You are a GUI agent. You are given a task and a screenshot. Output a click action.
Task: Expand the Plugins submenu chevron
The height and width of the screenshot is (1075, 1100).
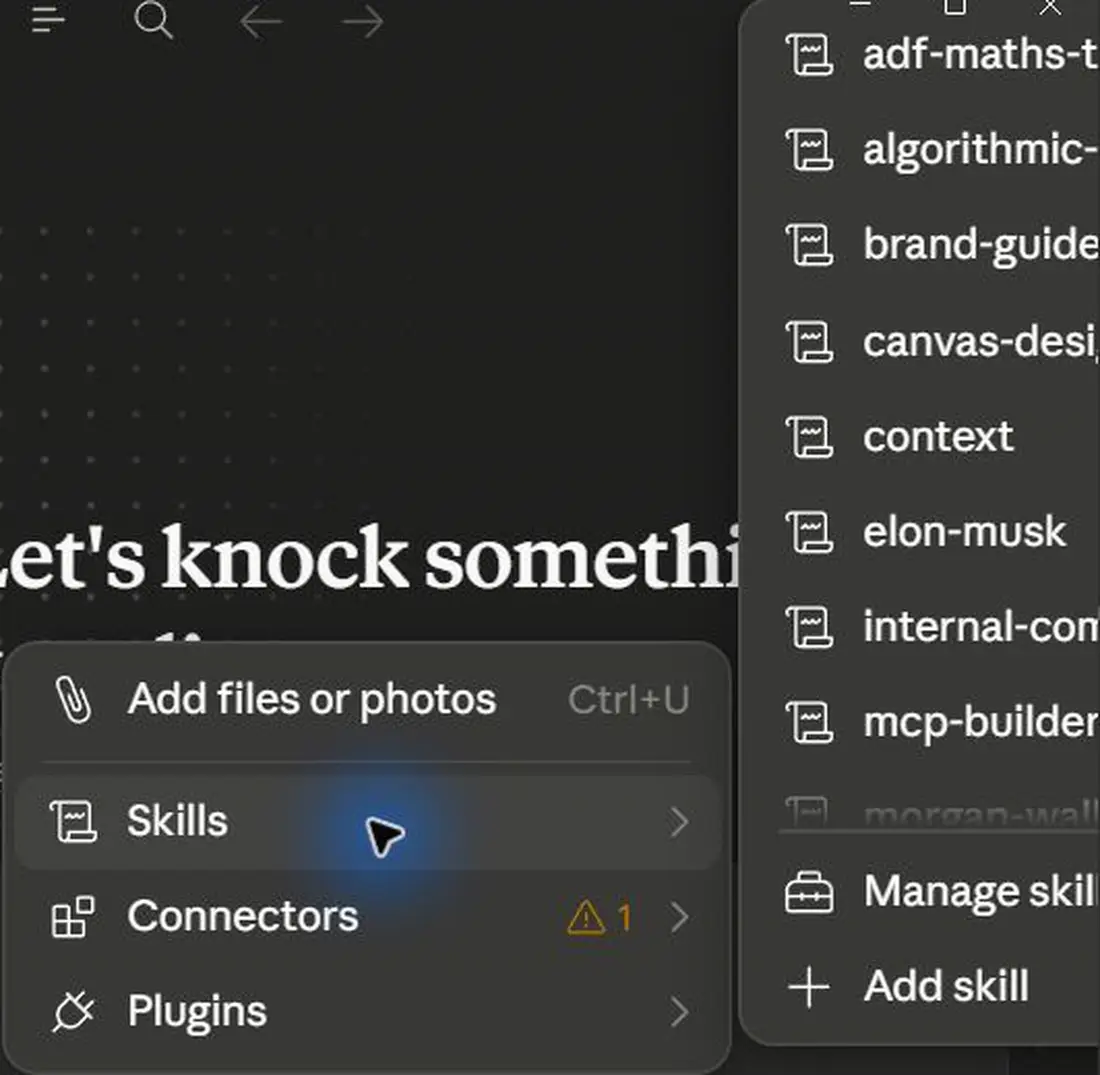678,1012
